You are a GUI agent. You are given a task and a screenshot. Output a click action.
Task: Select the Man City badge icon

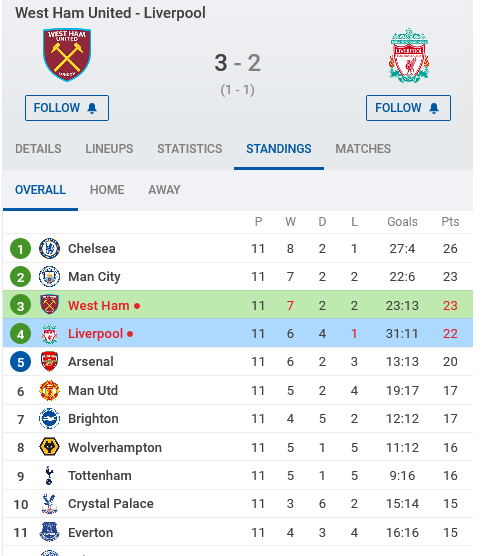[x=49, y=277]
